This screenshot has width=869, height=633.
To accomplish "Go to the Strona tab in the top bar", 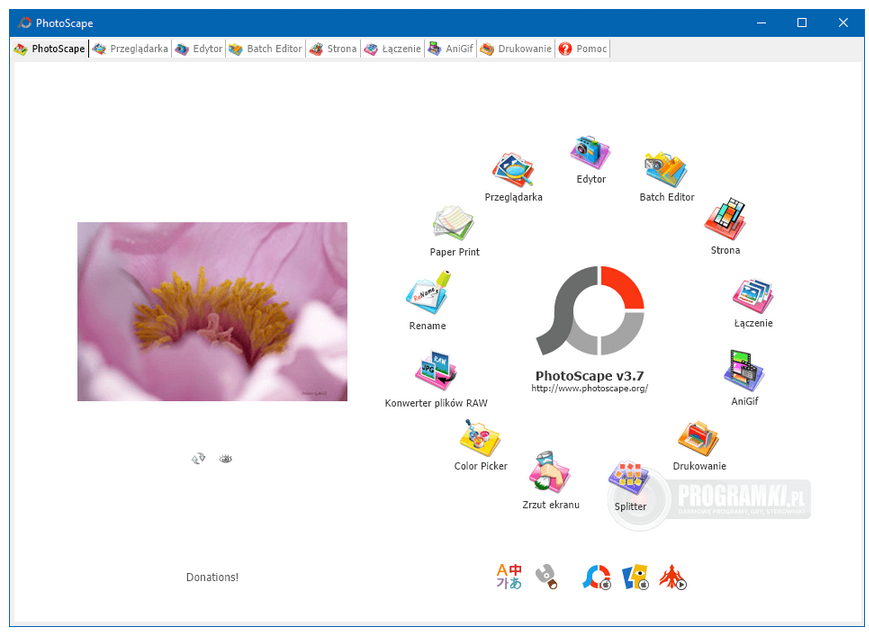I will (333, 49).
